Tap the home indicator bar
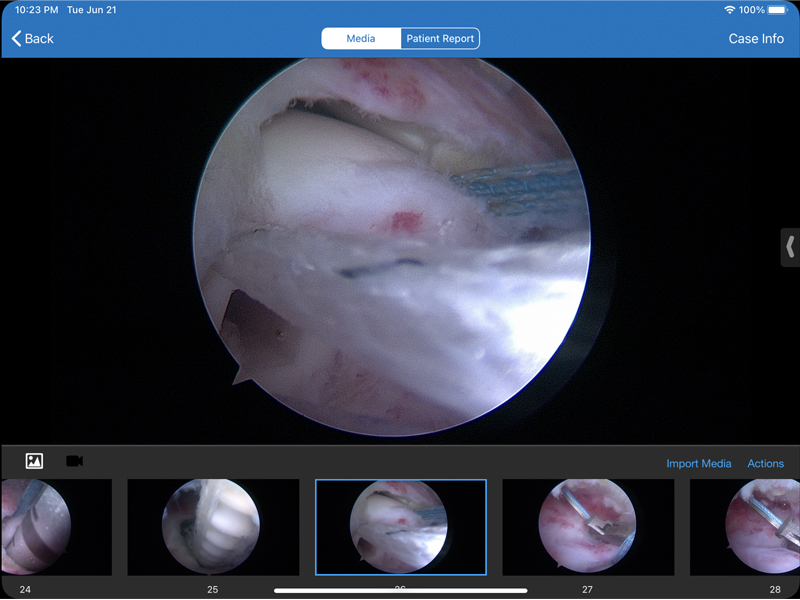Screen dimensions: 800x600 pyautogui.click(x=401, y=591)
